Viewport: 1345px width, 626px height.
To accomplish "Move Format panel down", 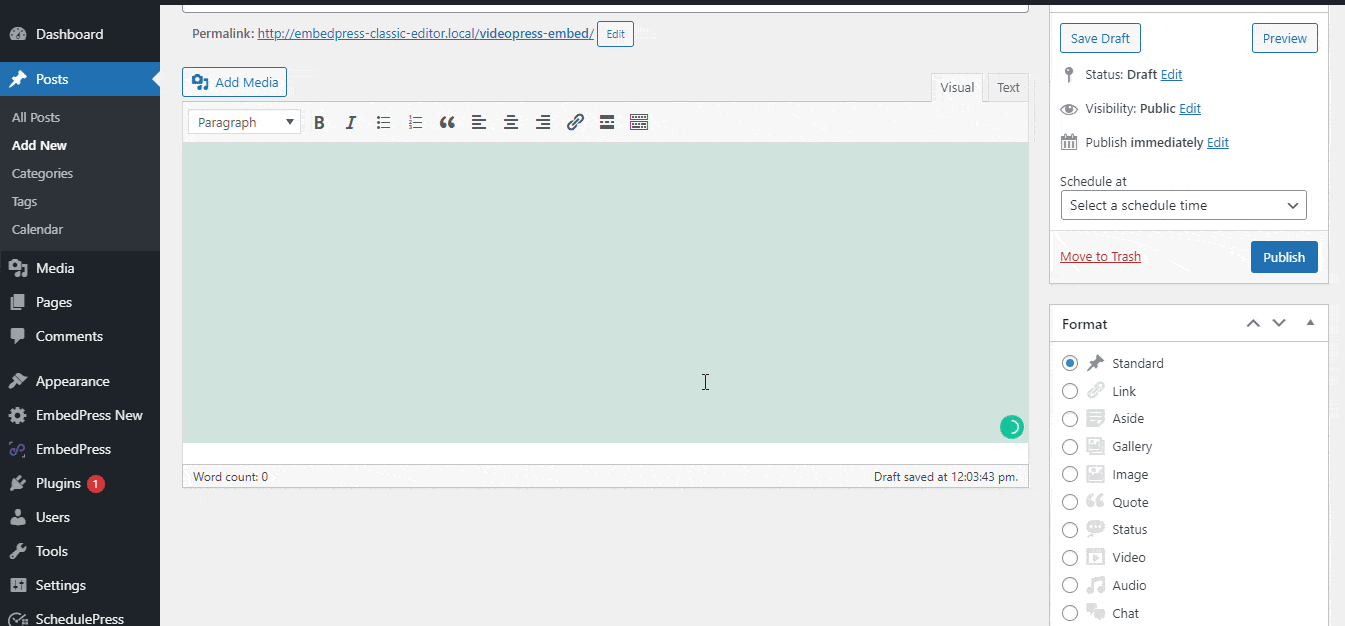I will (x=1279, y=323).
